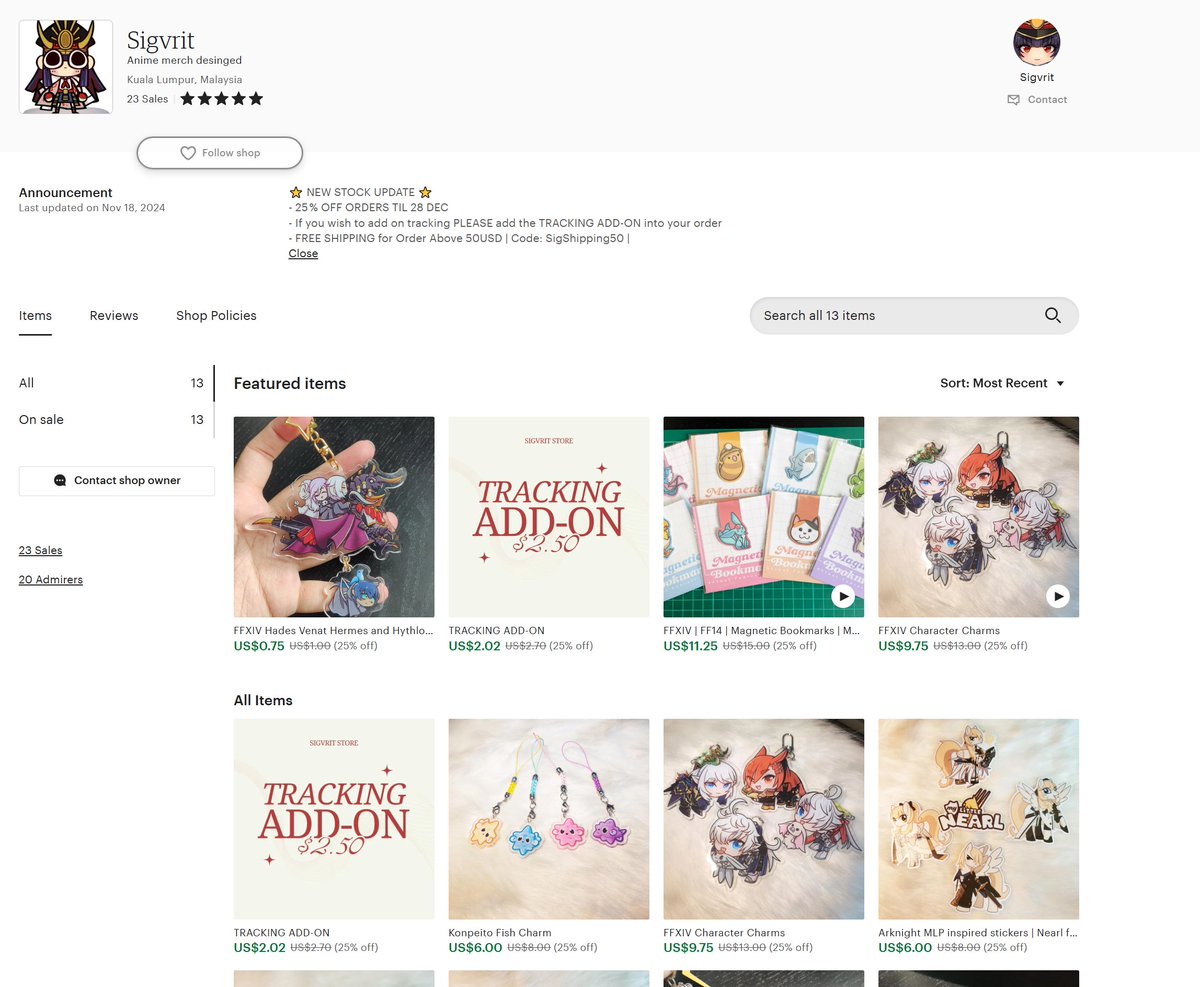Open the Sigvrit shop logo image

click(66, 67)
